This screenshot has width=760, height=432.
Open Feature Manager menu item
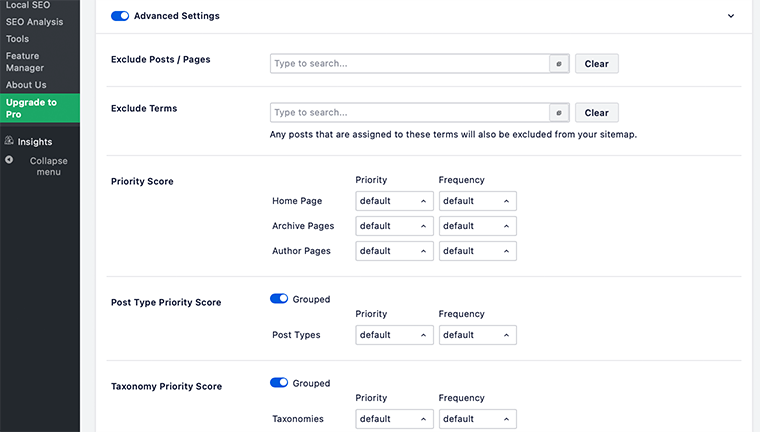(x=25, y=62)
